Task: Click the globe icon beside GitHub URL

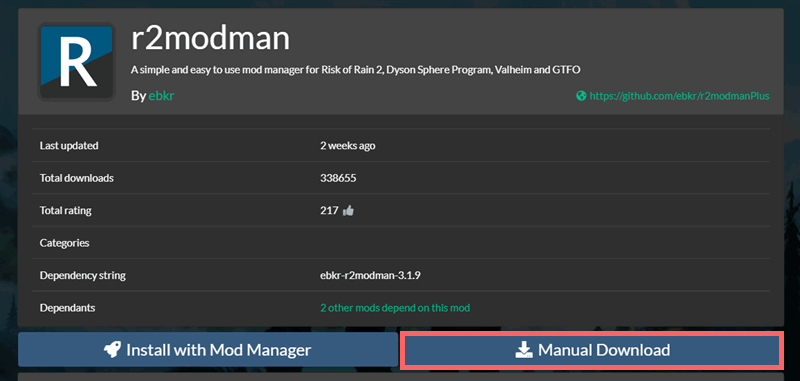Action: point(581,96)
